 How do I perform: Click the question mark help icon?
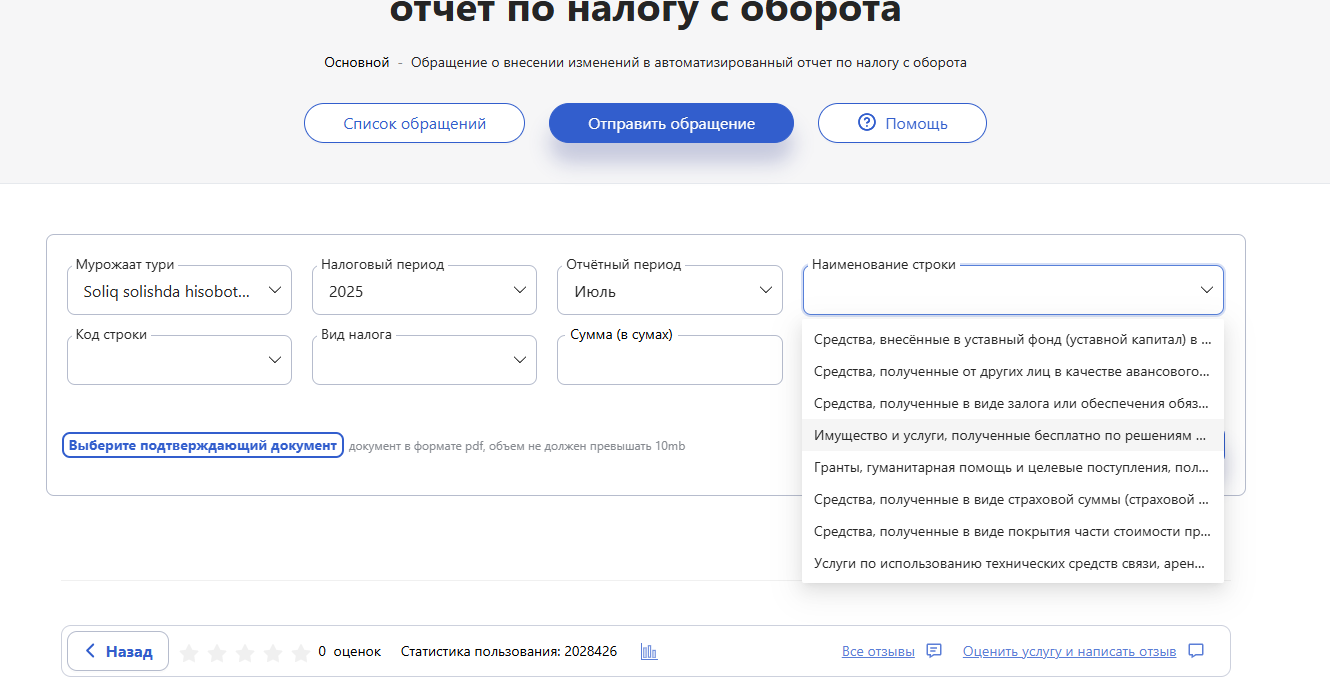pos(866,123)
